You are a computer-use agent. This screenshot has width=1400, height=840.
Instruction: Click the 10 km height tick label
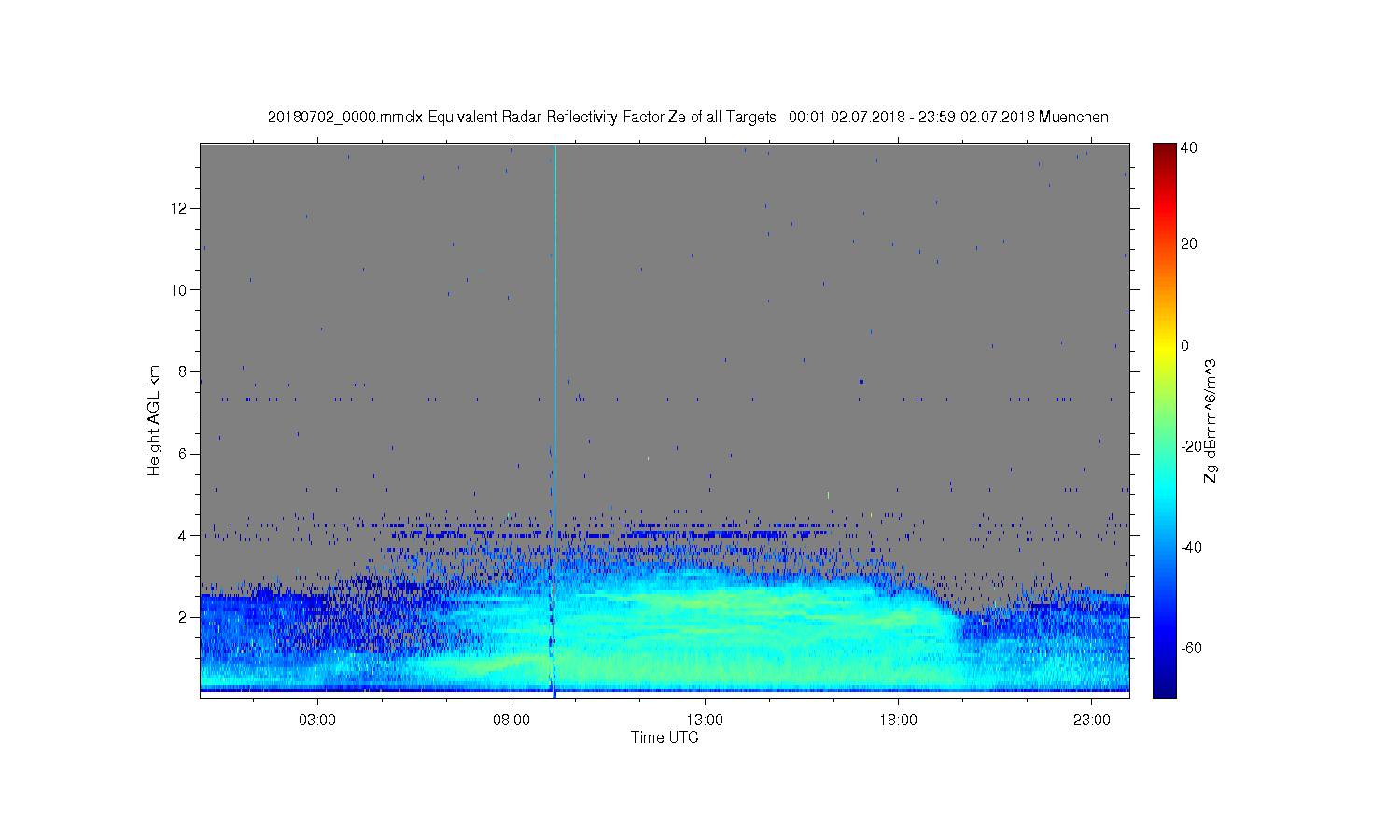pos(180,289)
